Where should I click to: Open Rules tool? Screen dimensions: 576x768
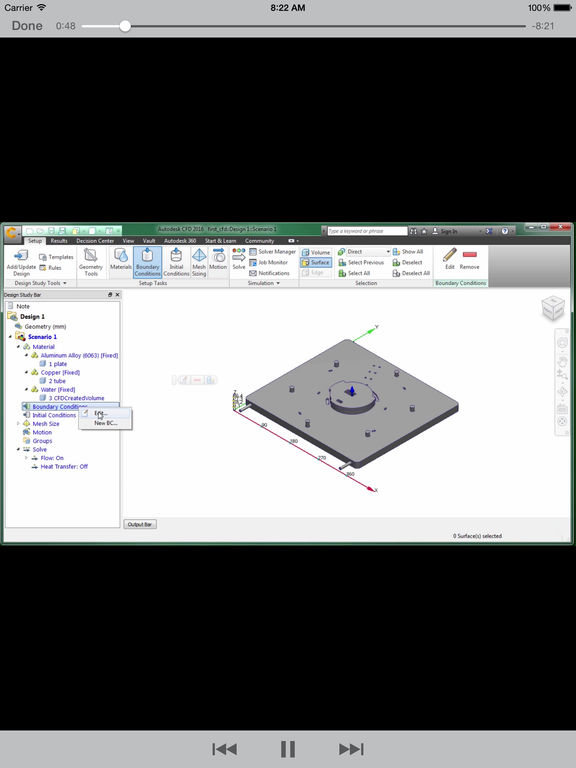tap(50, 267)
